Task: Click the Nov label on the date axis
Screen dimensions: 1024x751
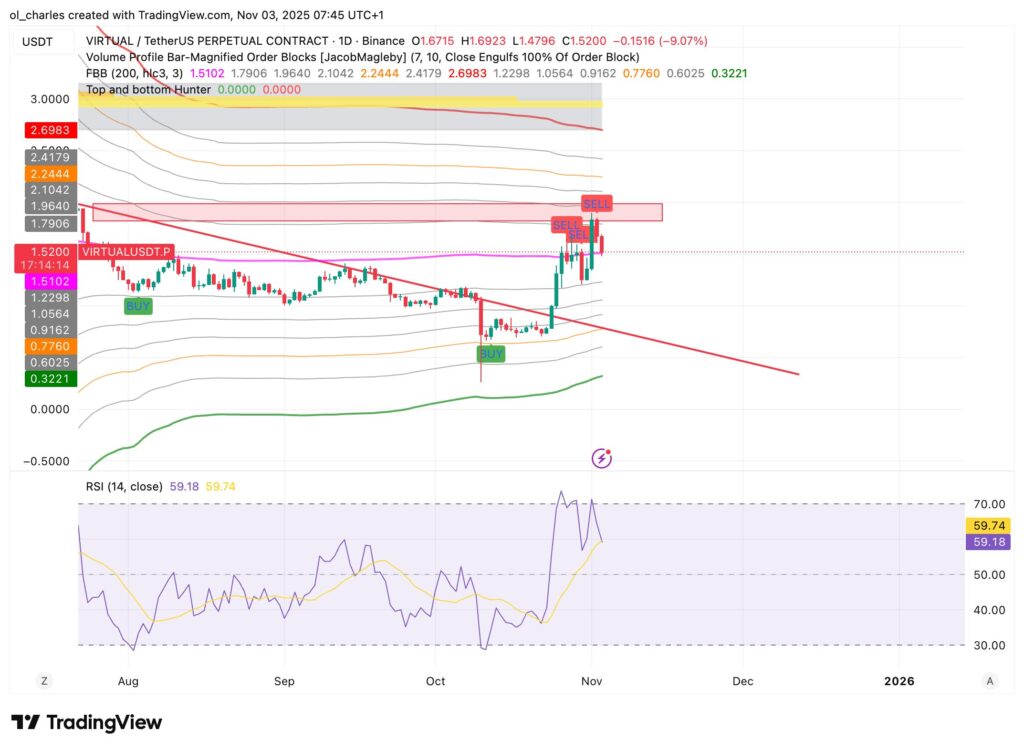Action: tap(591, 680)
